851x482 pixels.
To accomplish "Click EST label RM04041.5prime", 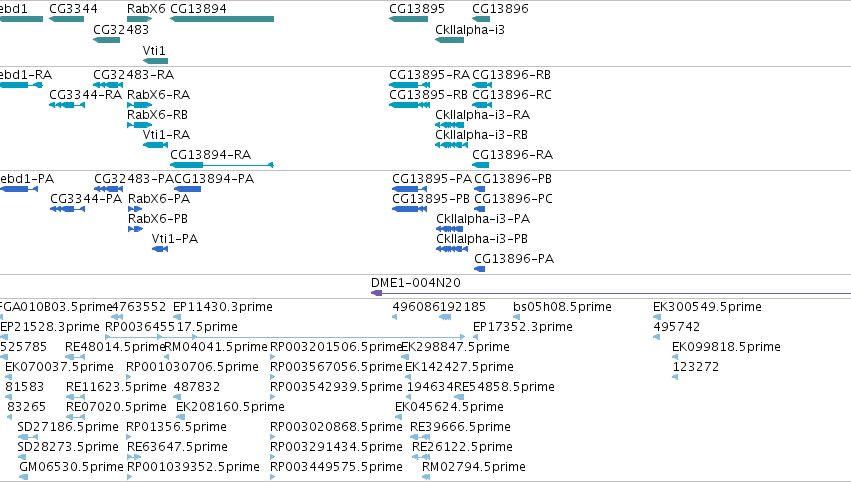I will coord(215,347).
